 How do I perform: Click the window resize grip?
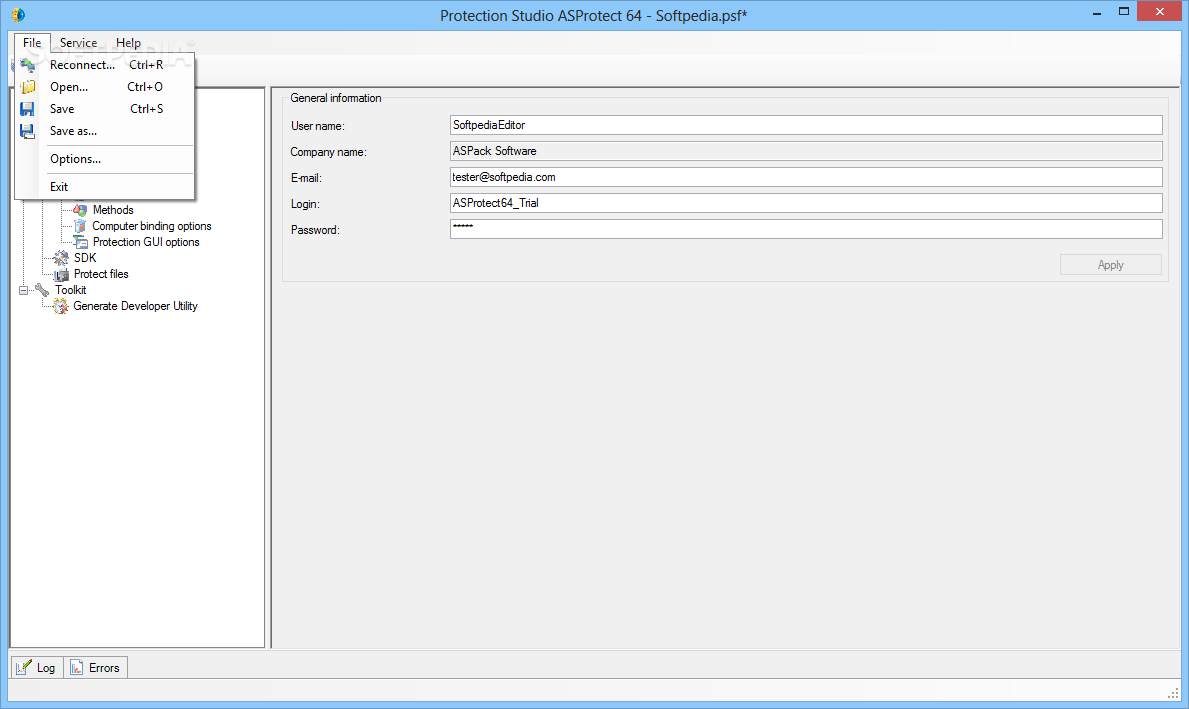click(x=1173, y=692)
